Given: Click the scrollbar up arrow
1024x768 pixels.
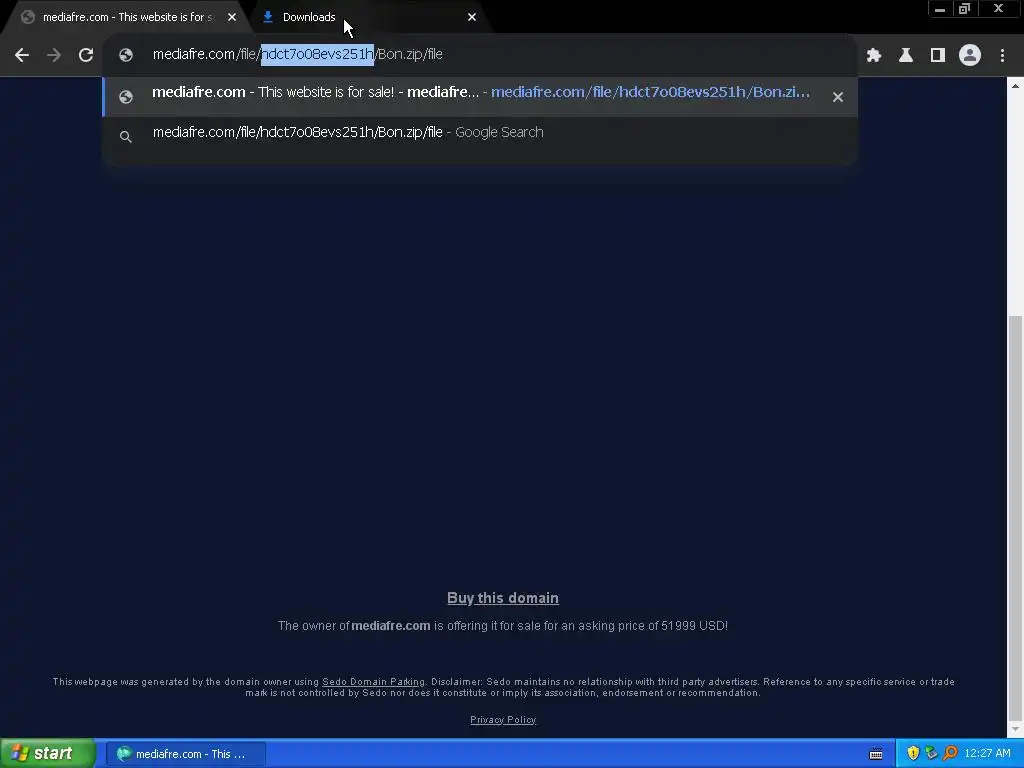Looking at the screenshot, I should (1015, 86).
